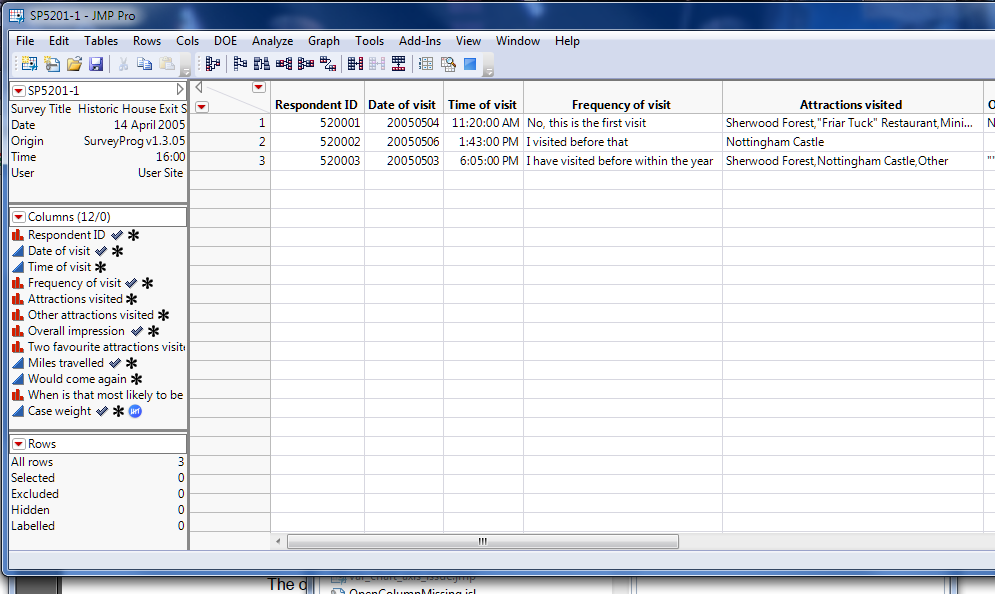Click the New Data Table toolbar icon
The image size is (995, 594).
[29, 63]
